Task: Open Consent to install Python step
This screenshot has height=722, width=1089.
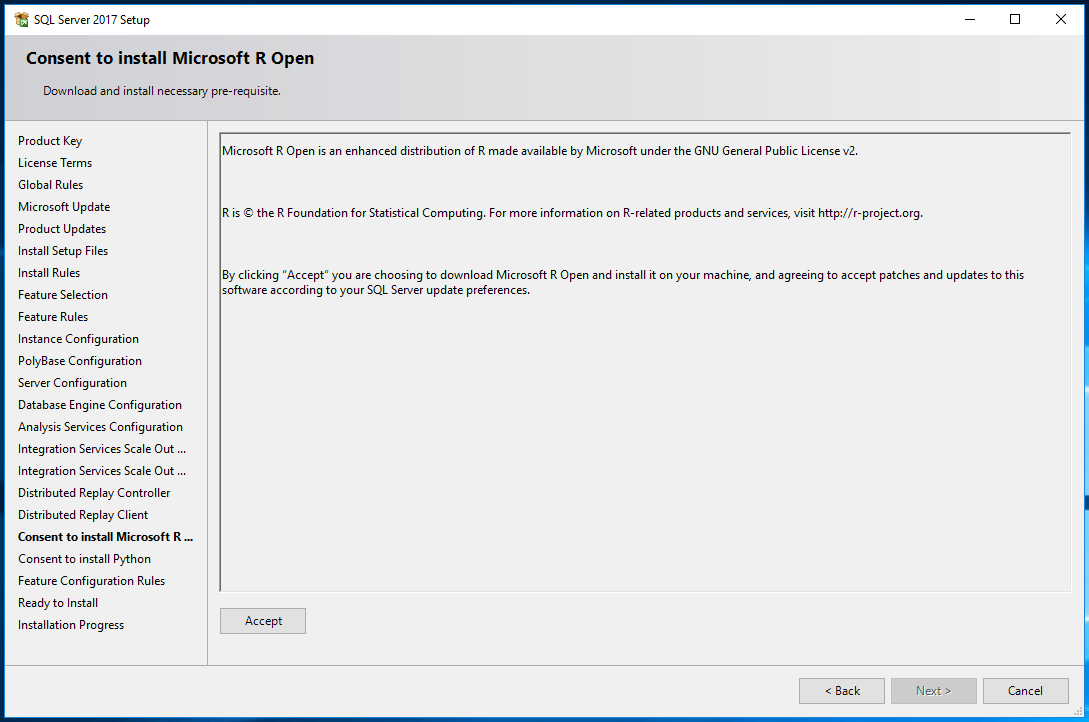Action: click(84, 559)
